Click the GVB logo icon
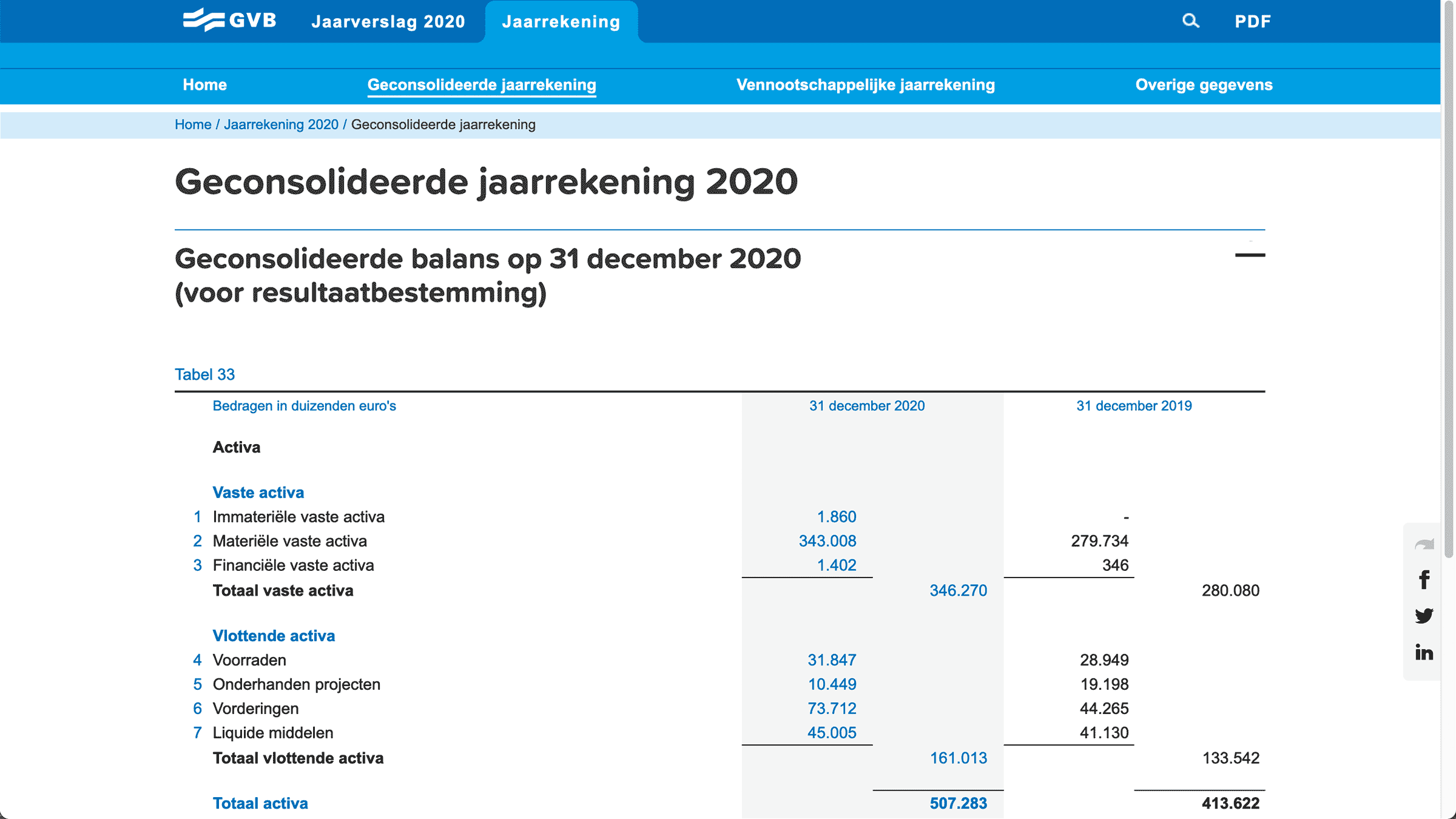 point(204,20)
